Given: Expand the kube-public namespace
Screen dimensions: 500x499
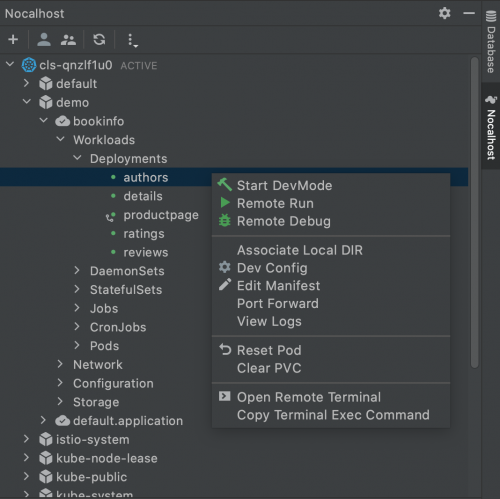Looking at the screenshot, I should 26,476.
